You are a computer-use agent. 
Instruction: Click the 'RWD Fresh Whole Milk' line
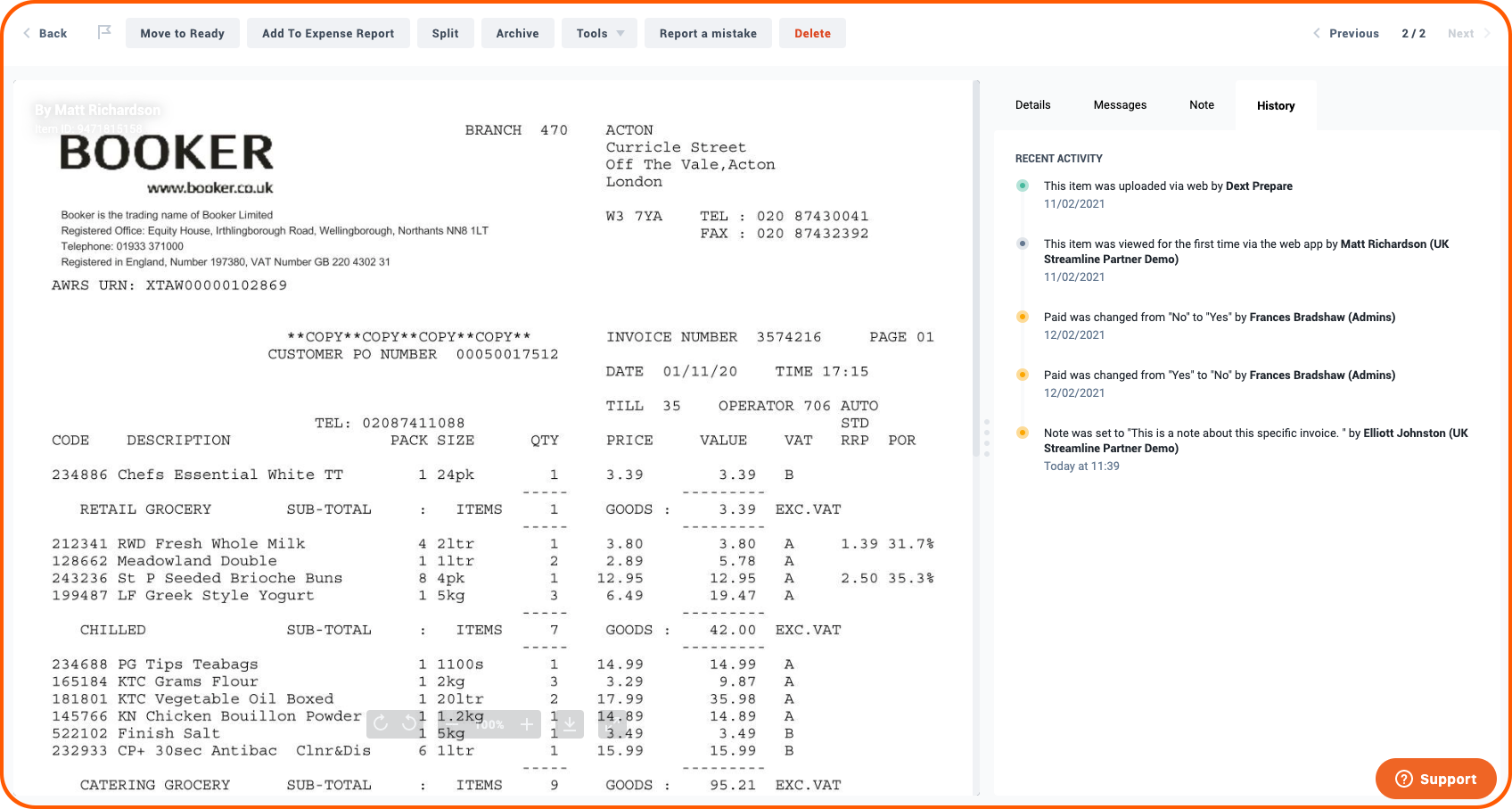[x=211, y=543]
